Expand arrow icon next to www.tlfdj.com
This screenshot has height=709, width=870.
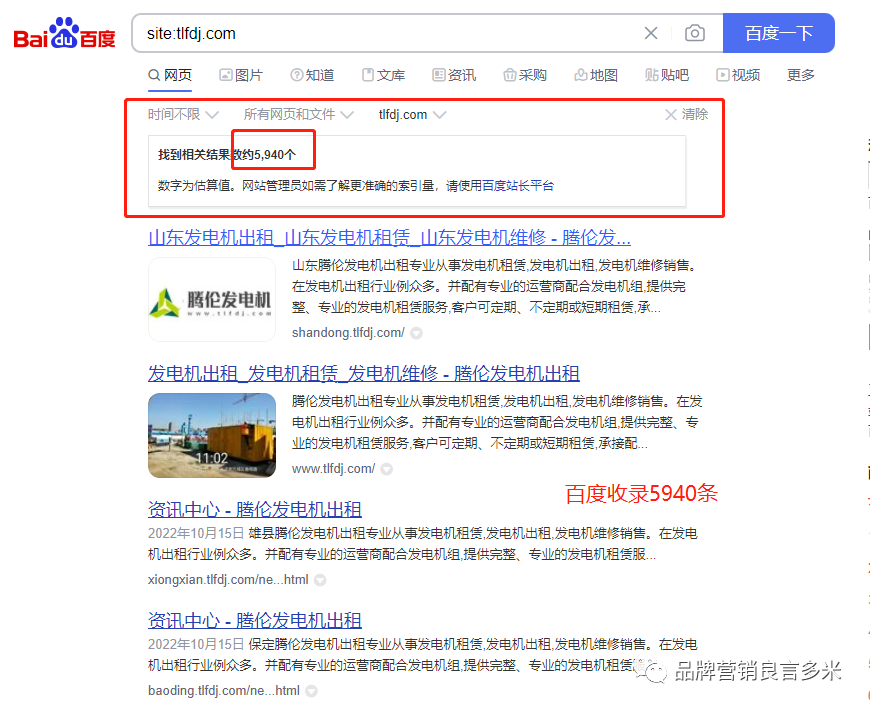click(387, 469)
